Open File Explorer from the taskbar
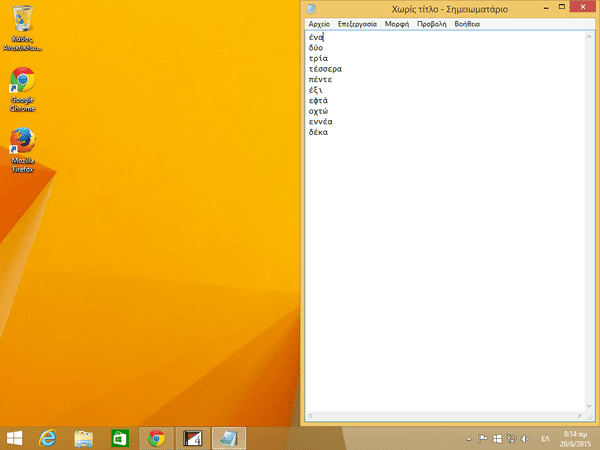Screen dimensions: 600x450 (x=83, y=439)
